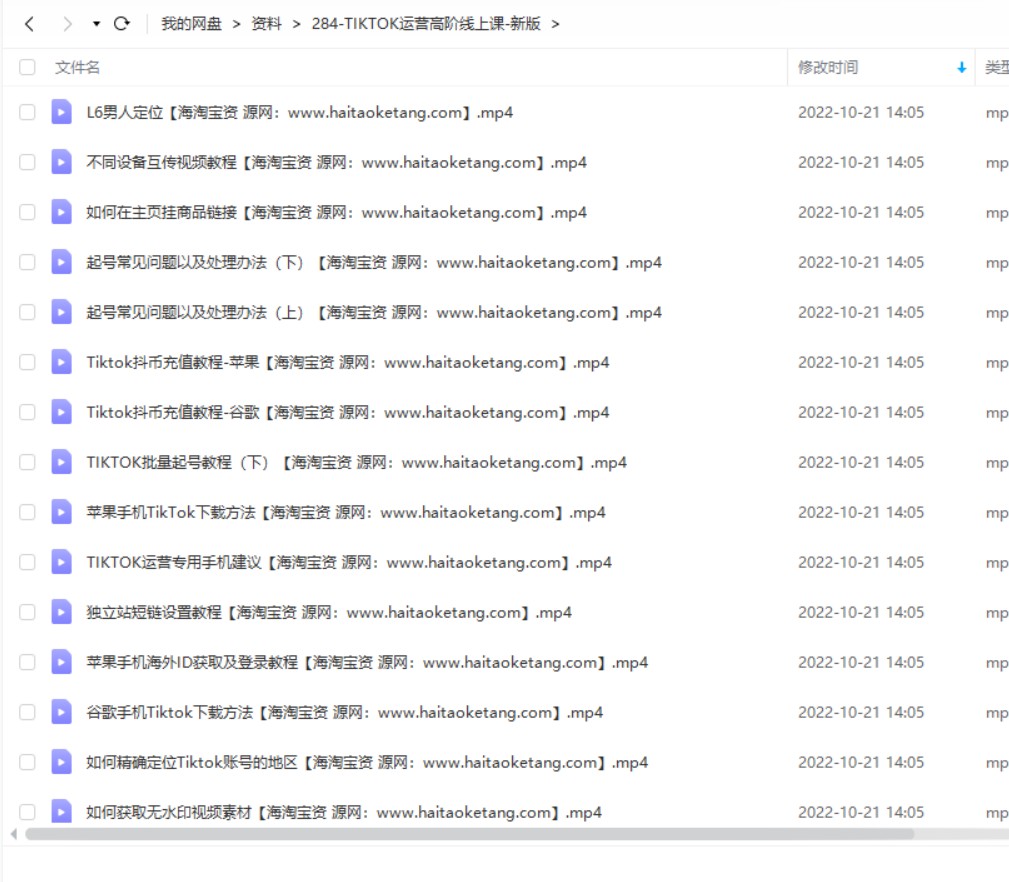Click video icon of 谷歌手机Tiktok下载方法
This screenshot has width=1009, height=882.
click(61, 712)
